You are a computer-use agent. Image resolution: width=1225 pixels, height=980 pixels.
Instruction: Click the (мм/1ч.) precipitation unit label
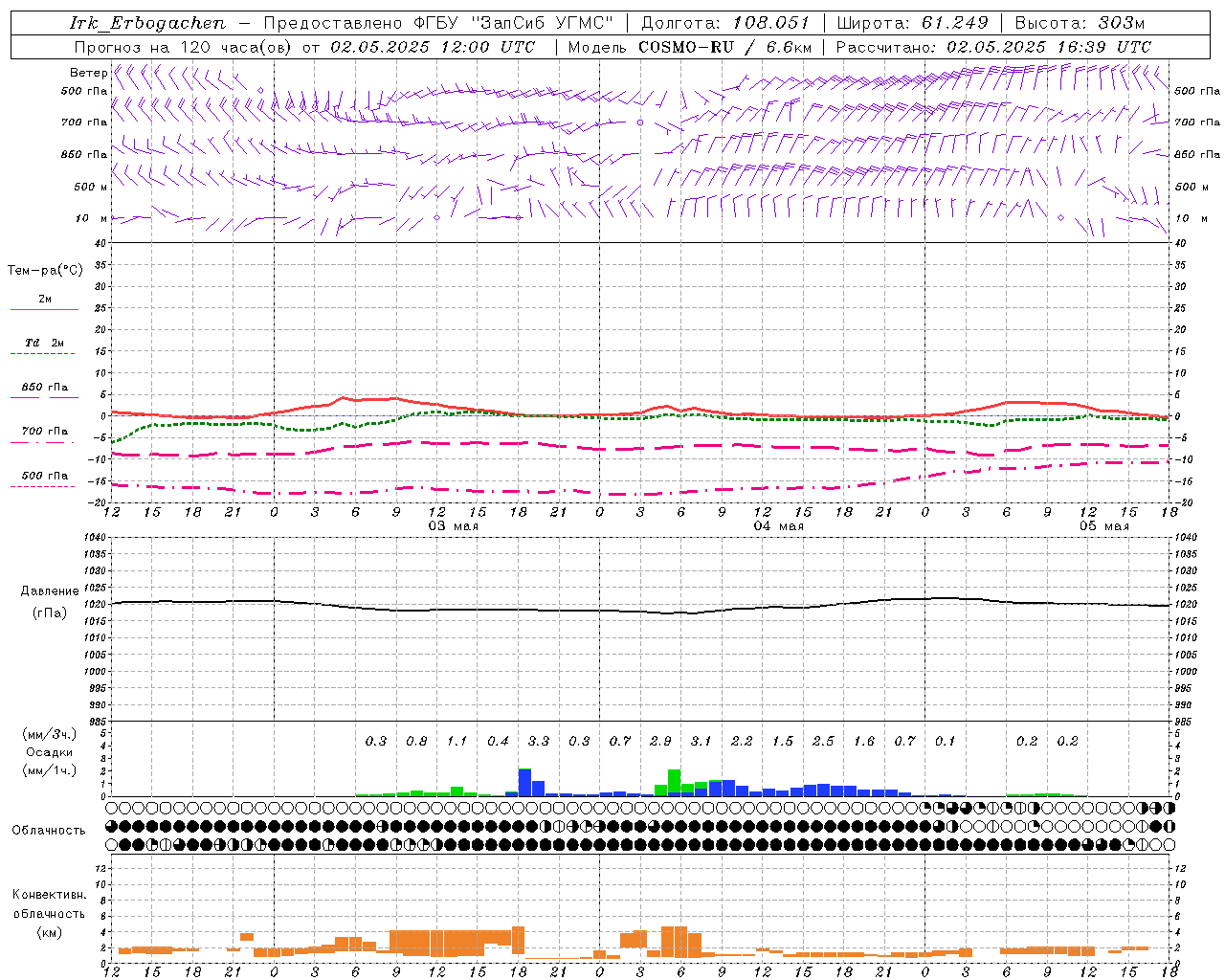click(x=49, y=770)
